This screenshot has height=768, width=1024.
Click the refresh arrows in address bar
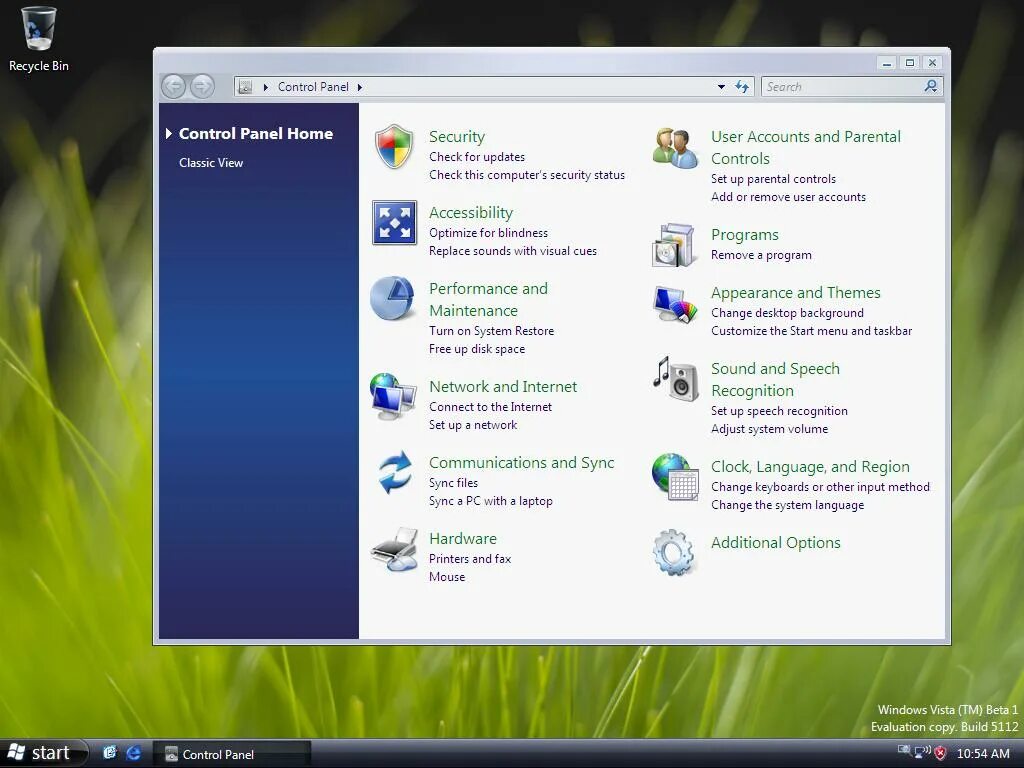point(742,86)
